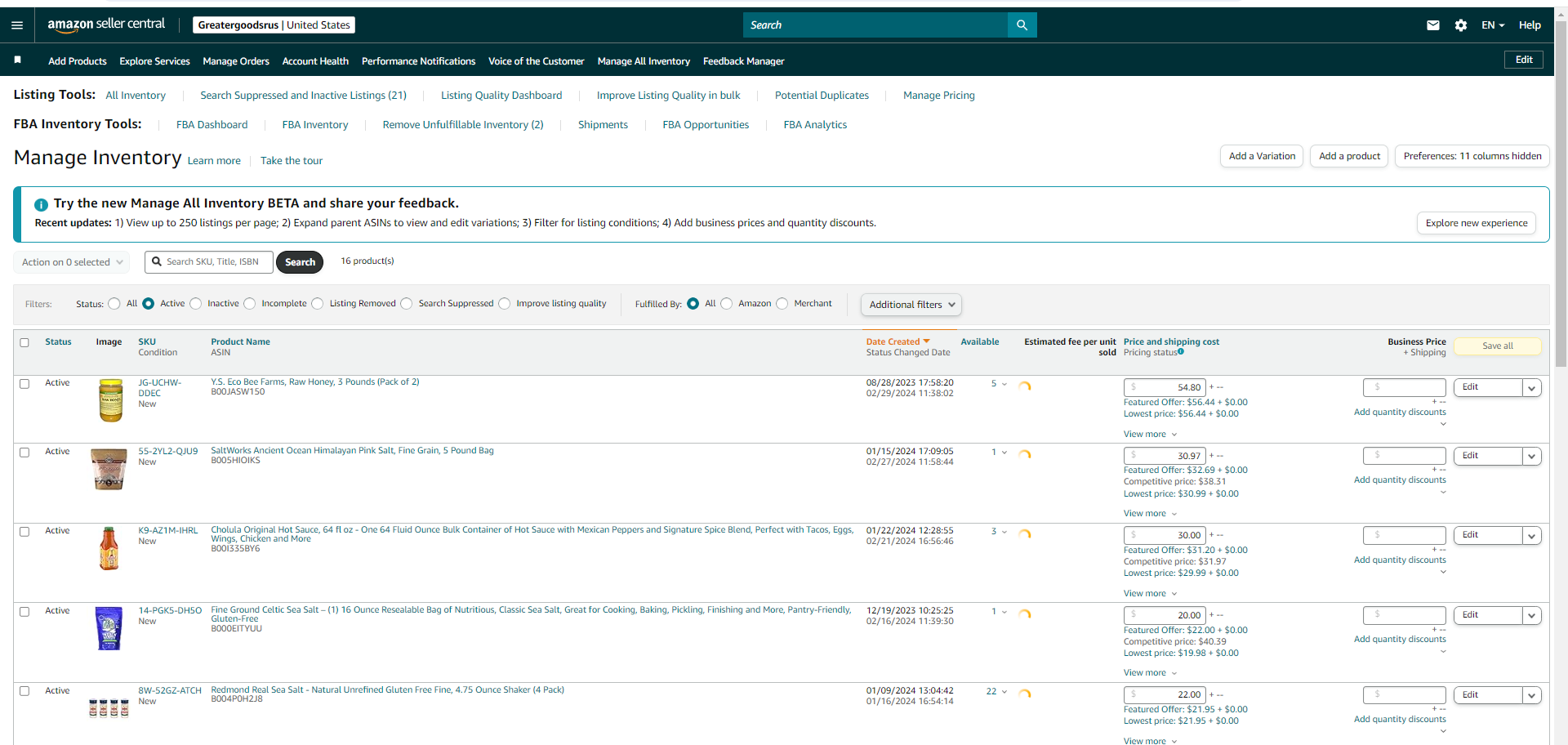Click the Edit button in the navigation bar
The image size is (1568, 745).
(1524, 60)
